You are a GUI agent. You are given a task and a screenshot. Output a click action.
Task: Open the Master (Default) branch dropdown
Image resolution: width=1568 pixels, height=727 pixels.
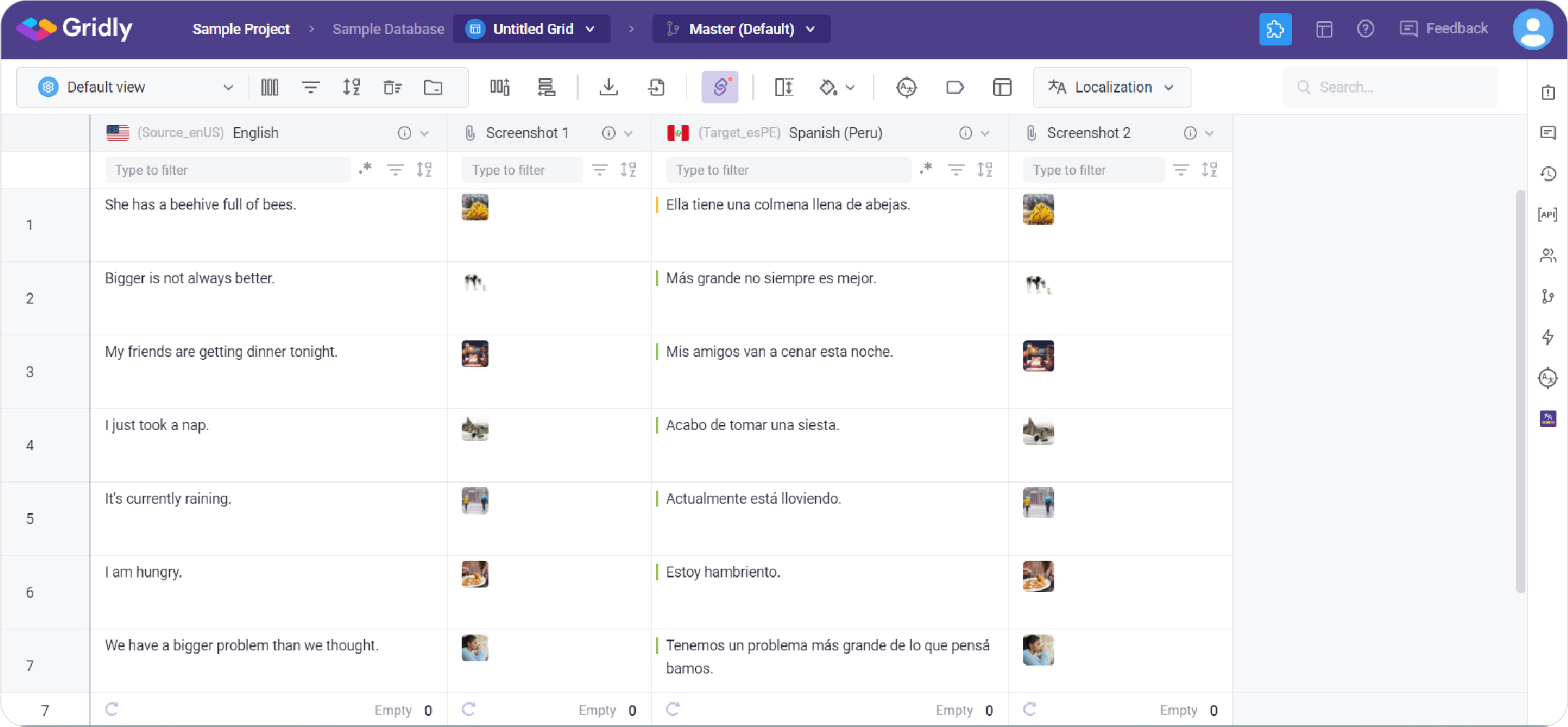pyautogui.click(x=741, y=29)
